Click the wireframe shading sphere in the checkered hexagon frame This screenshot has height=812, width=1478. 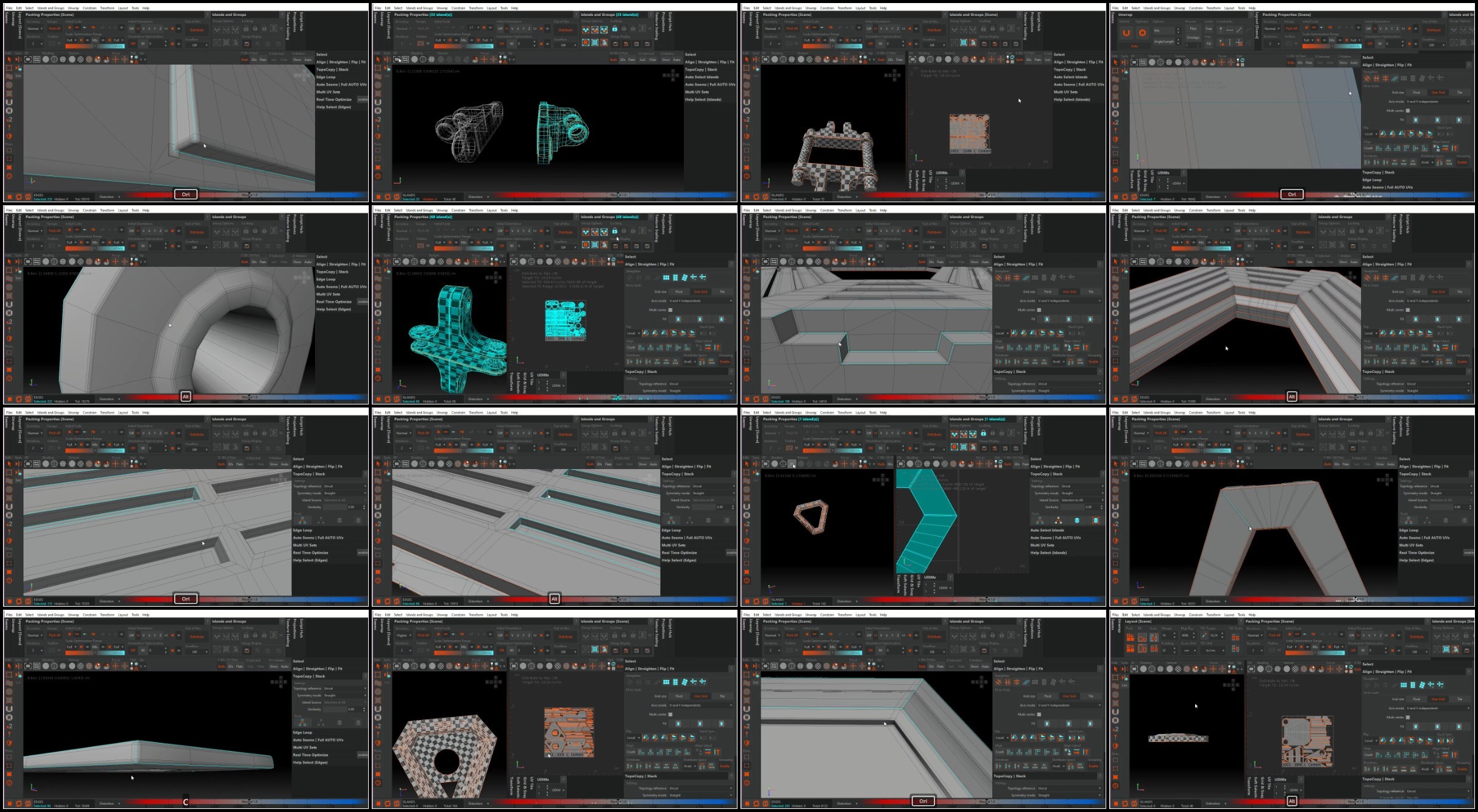pos(414,666)
